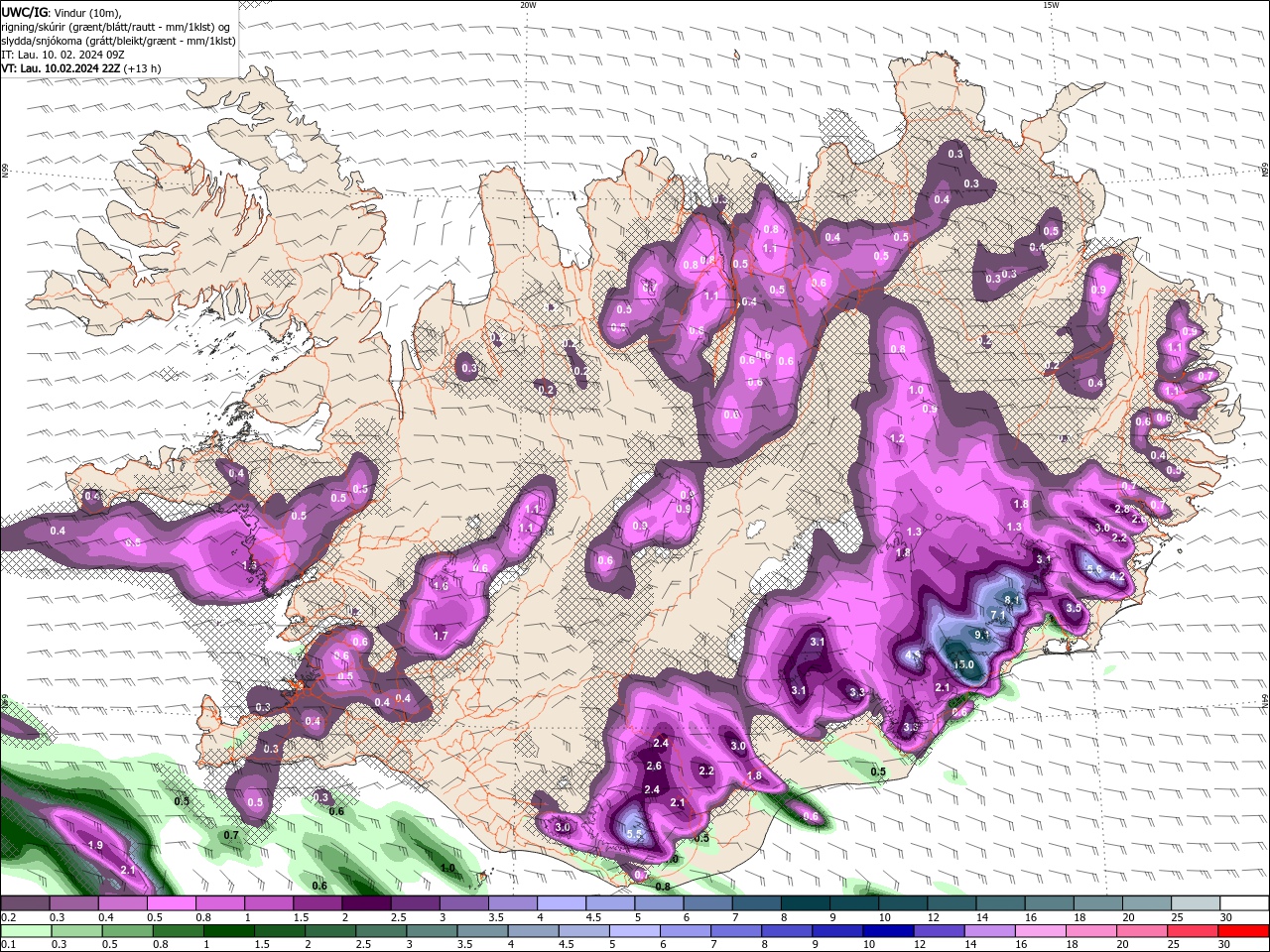
Task: Click the 8.1 value on the map
Action: coord(1012,600)
